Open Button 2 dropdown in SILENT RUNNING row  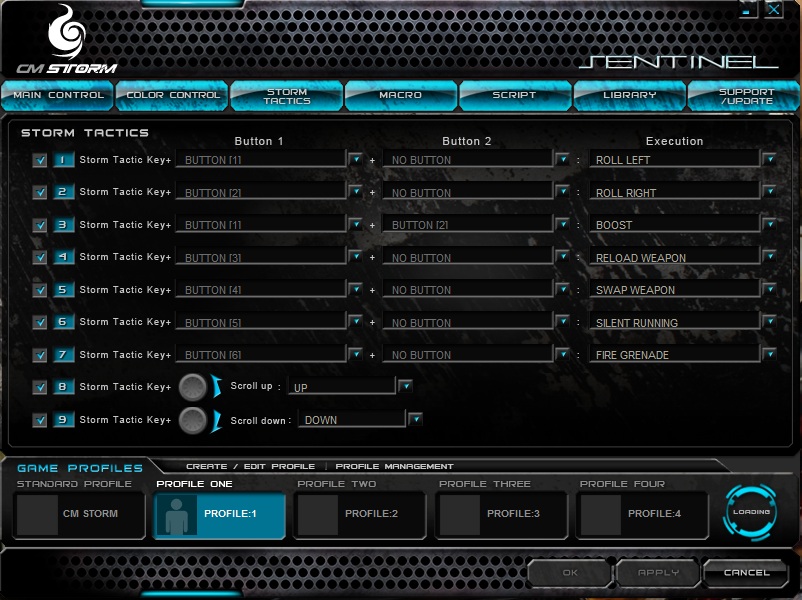point(563,322)
